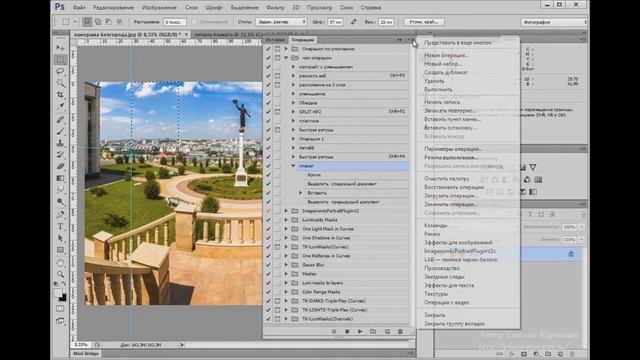Open the Справка menu

coord(371,7)
